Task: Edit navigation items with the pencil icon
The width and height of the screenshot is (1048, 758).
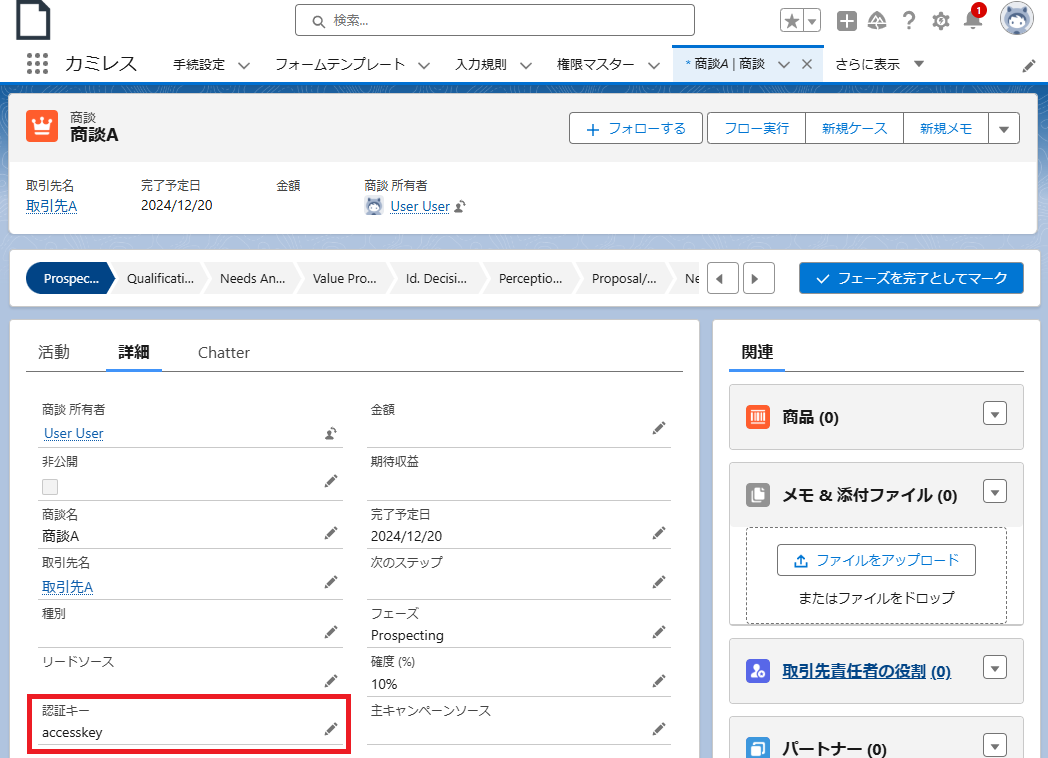Action: click(1029, 66)
